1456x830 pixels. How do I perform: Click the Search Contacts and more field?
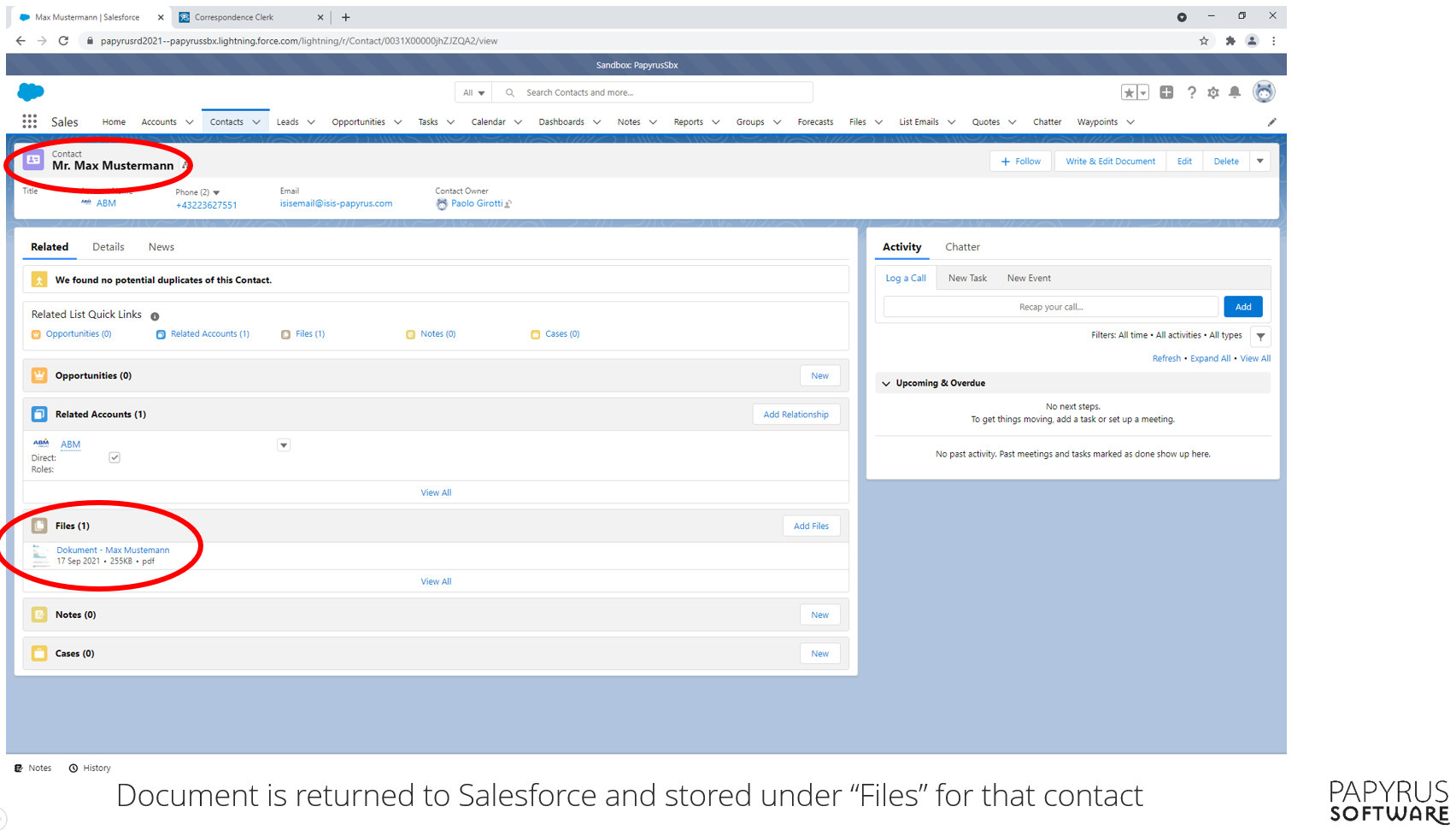tap(652, 92)
